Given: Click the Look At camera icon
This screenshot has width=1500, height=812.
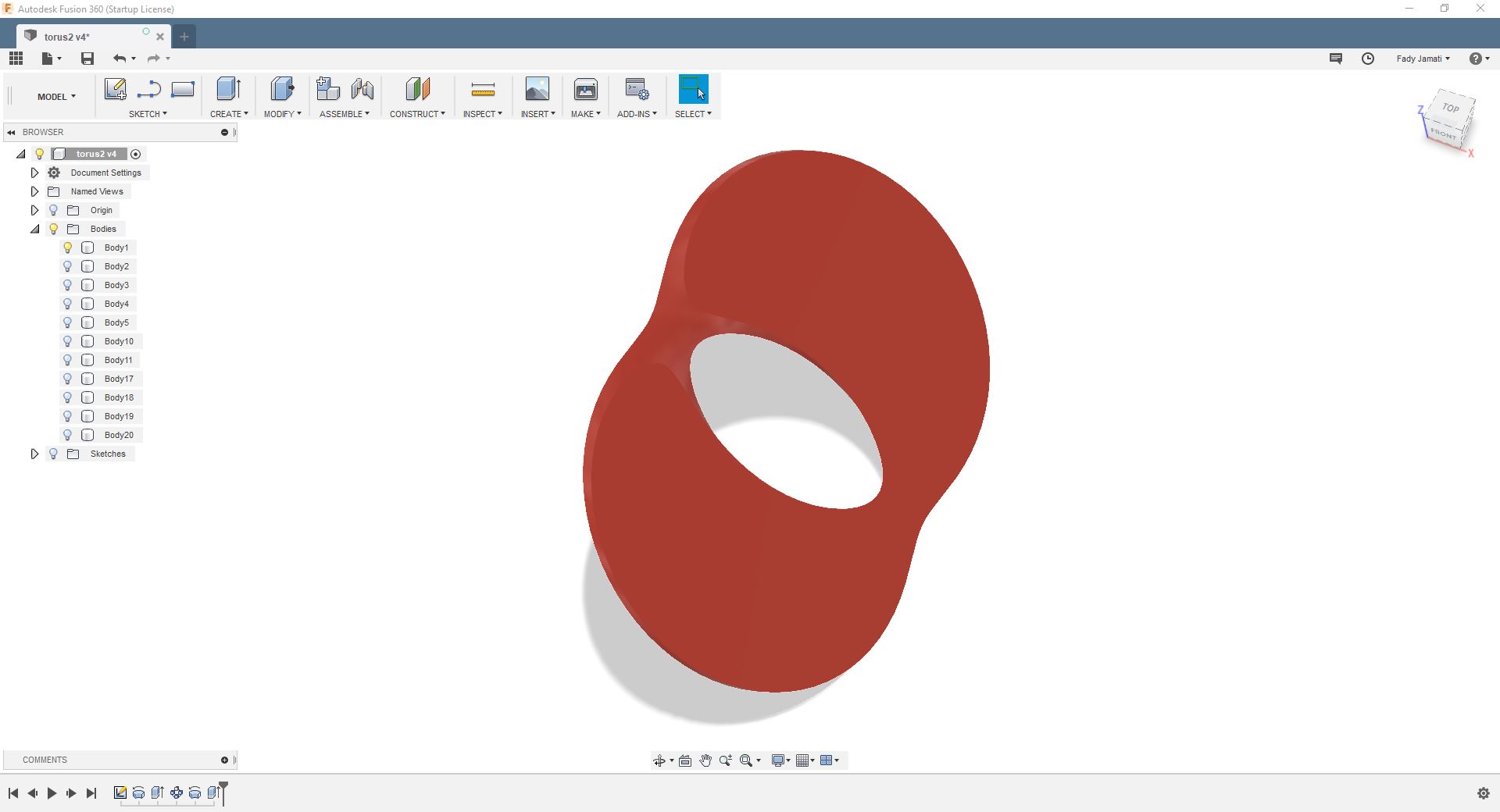Looking at the screenshot, I should tap(685, 760).
